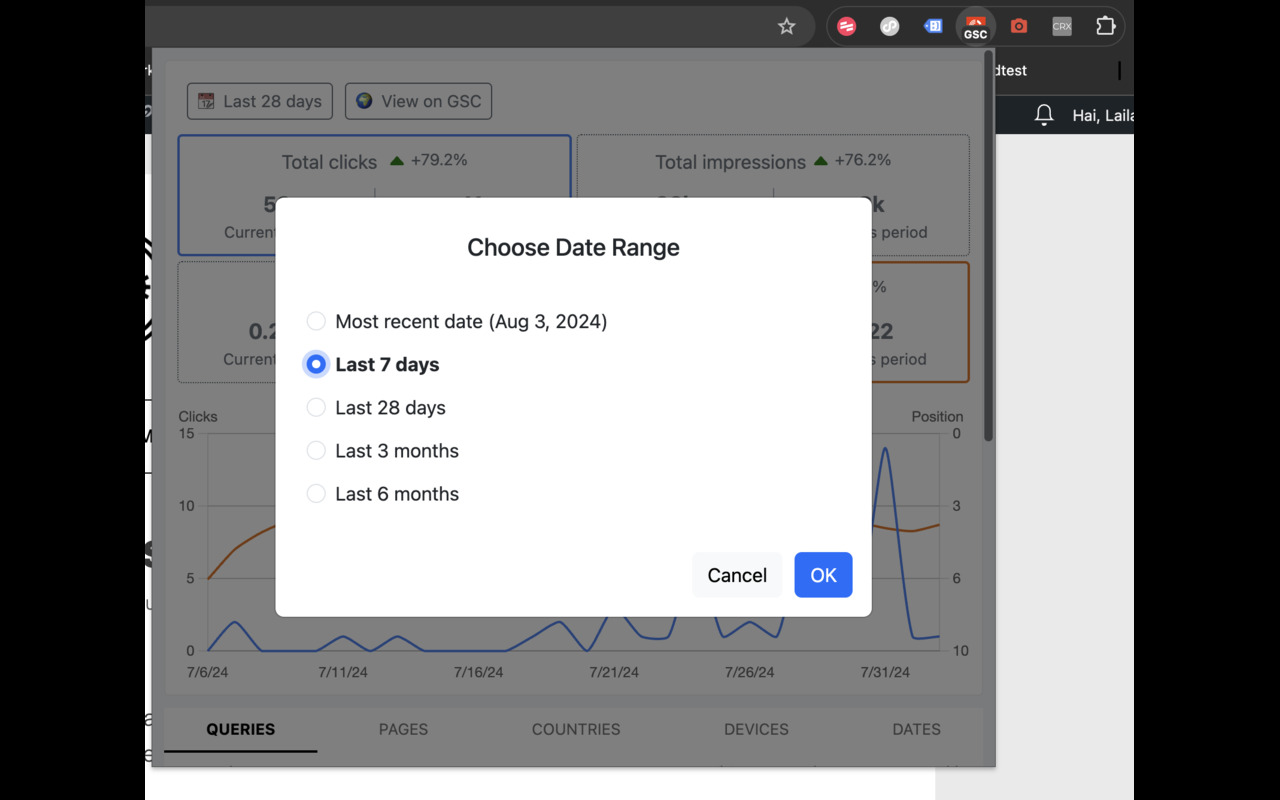Open the pink extension icon in toolbar
Viewport: 1280px width, 800px height.
[846, 26]
